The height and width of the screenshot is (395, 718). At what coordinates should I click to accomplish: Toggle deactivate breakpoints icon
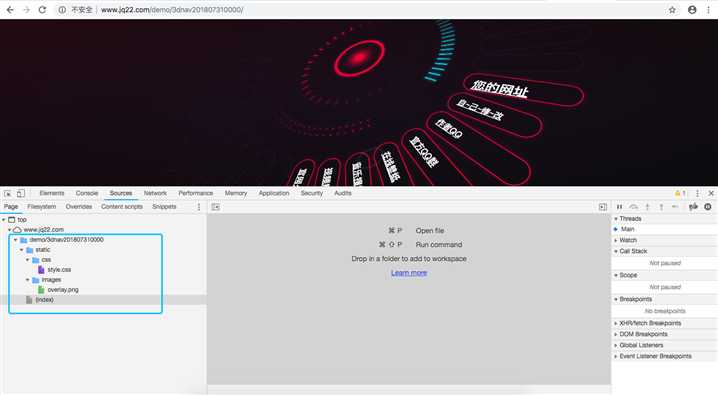pos(693,207)
